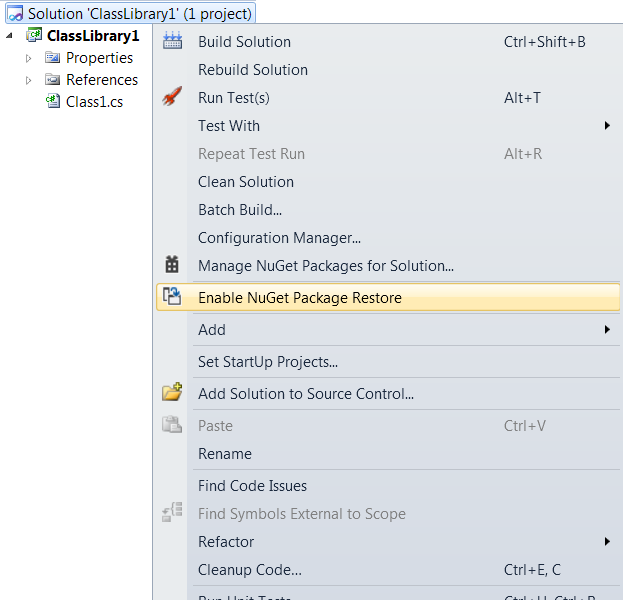Choose Rebuild Solution
626x600 pixels.
388,70
